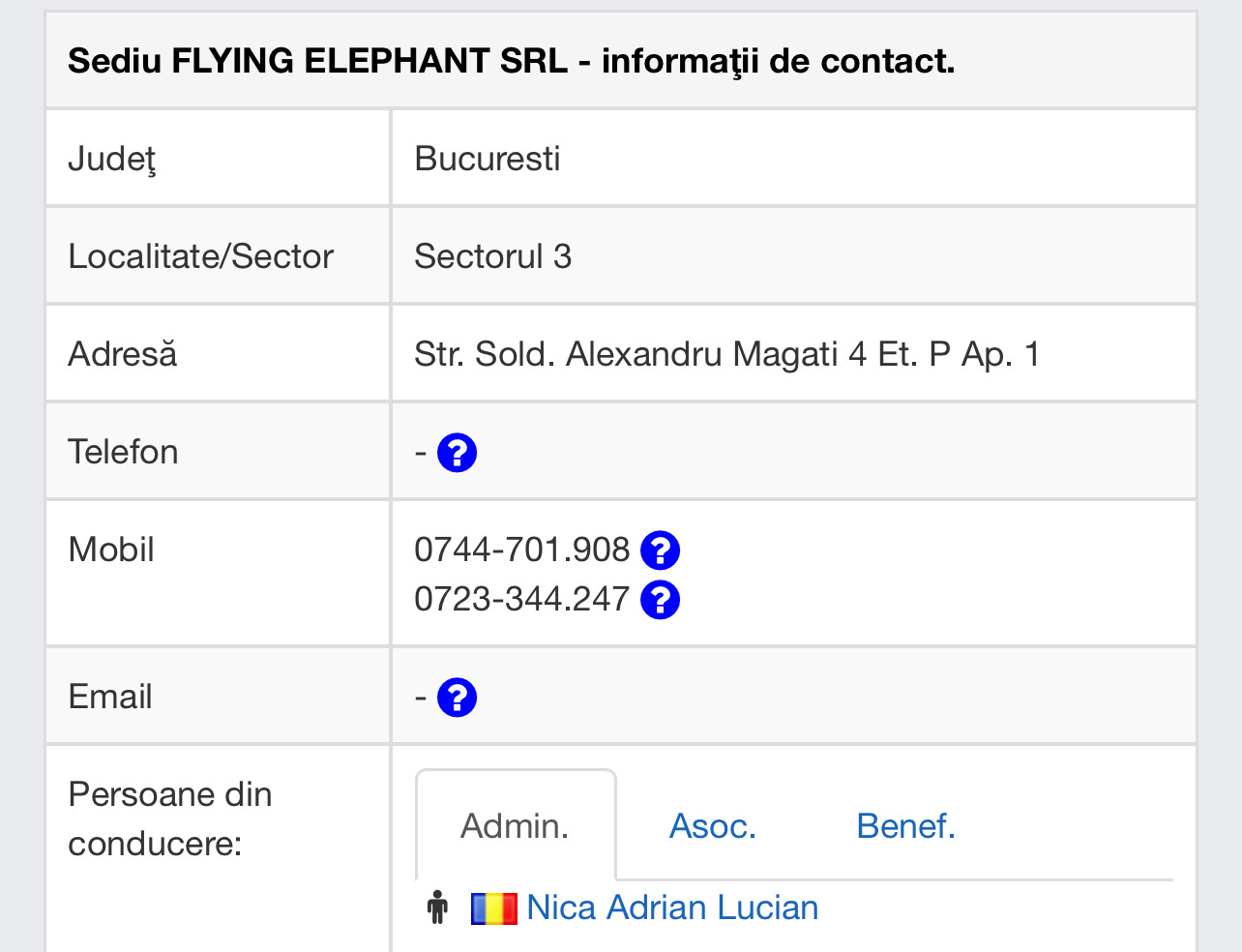Click the mobile number 0744-701.908
1242x952 pixels.
(x=521, y=550)
